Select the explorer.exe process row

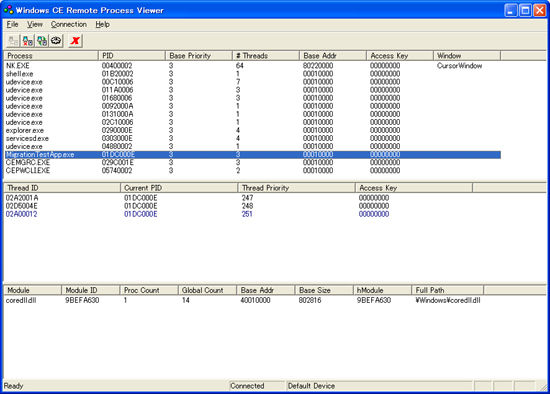click(x=252, y=130)
